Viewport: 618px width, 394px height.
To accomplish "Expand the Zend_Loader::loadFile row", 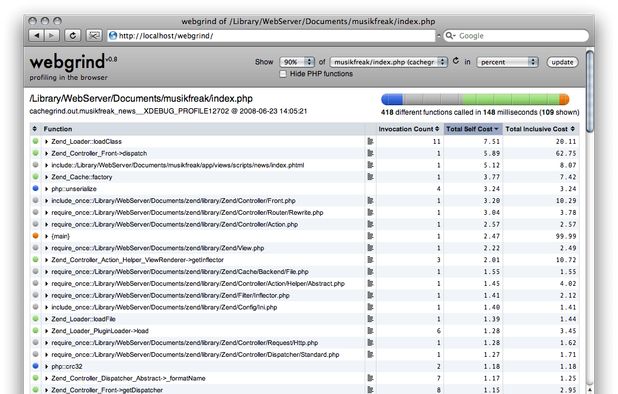I will (x=47, y=319).
